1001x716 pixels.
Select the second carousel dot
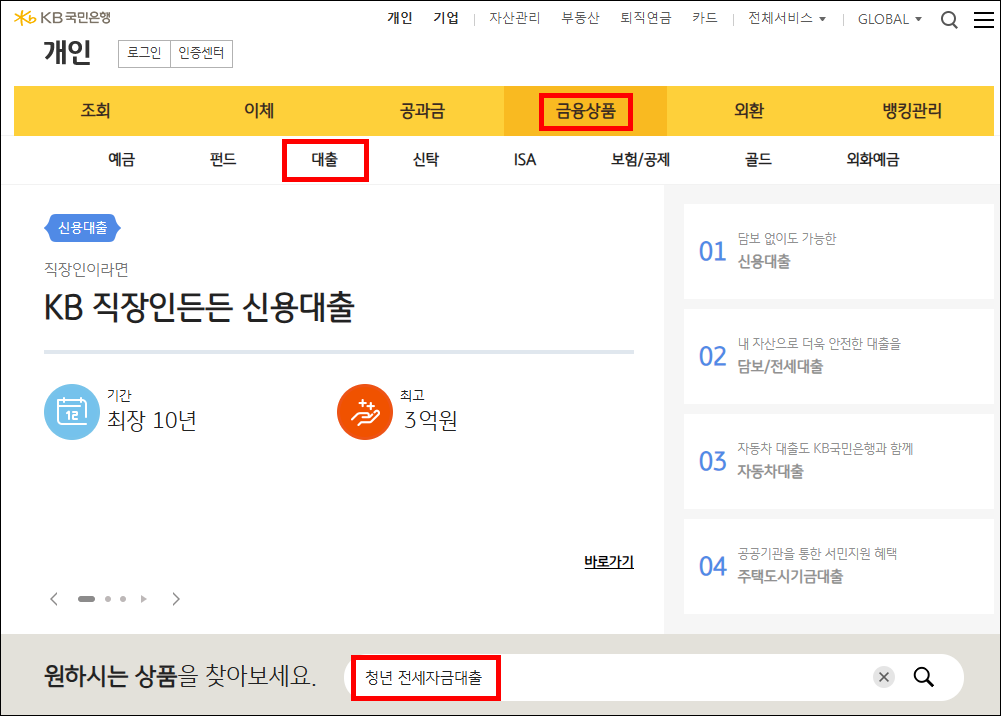tap(108, 599)
